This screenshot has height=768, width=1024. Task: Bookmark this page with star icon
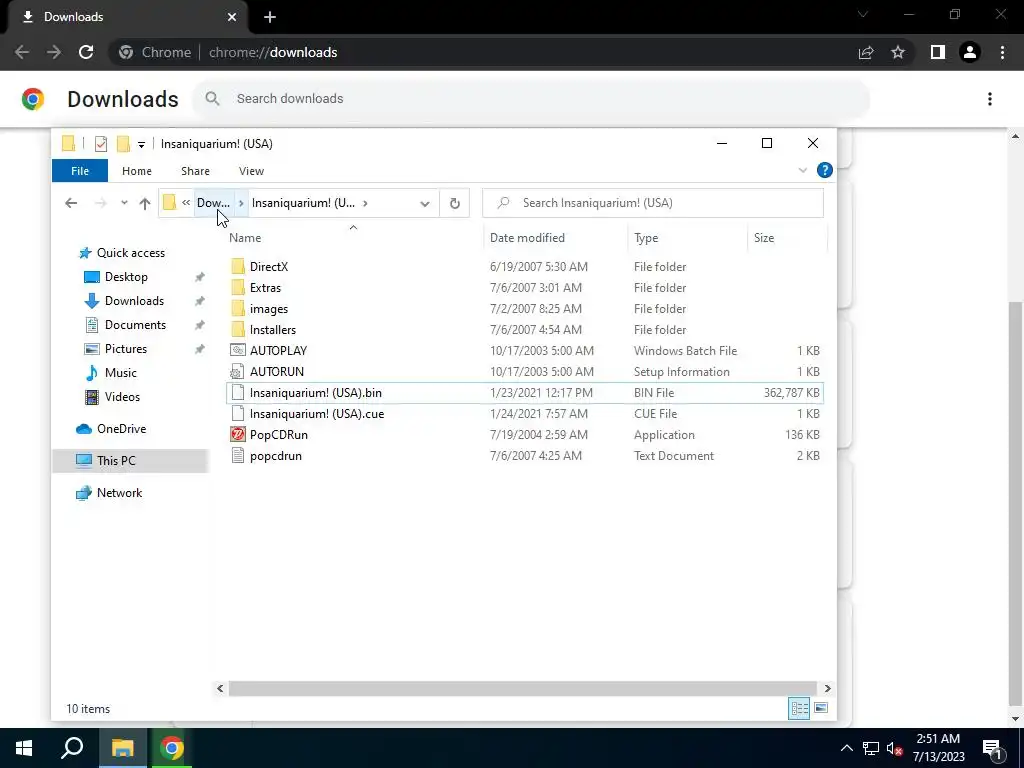(x=898, y=52)
